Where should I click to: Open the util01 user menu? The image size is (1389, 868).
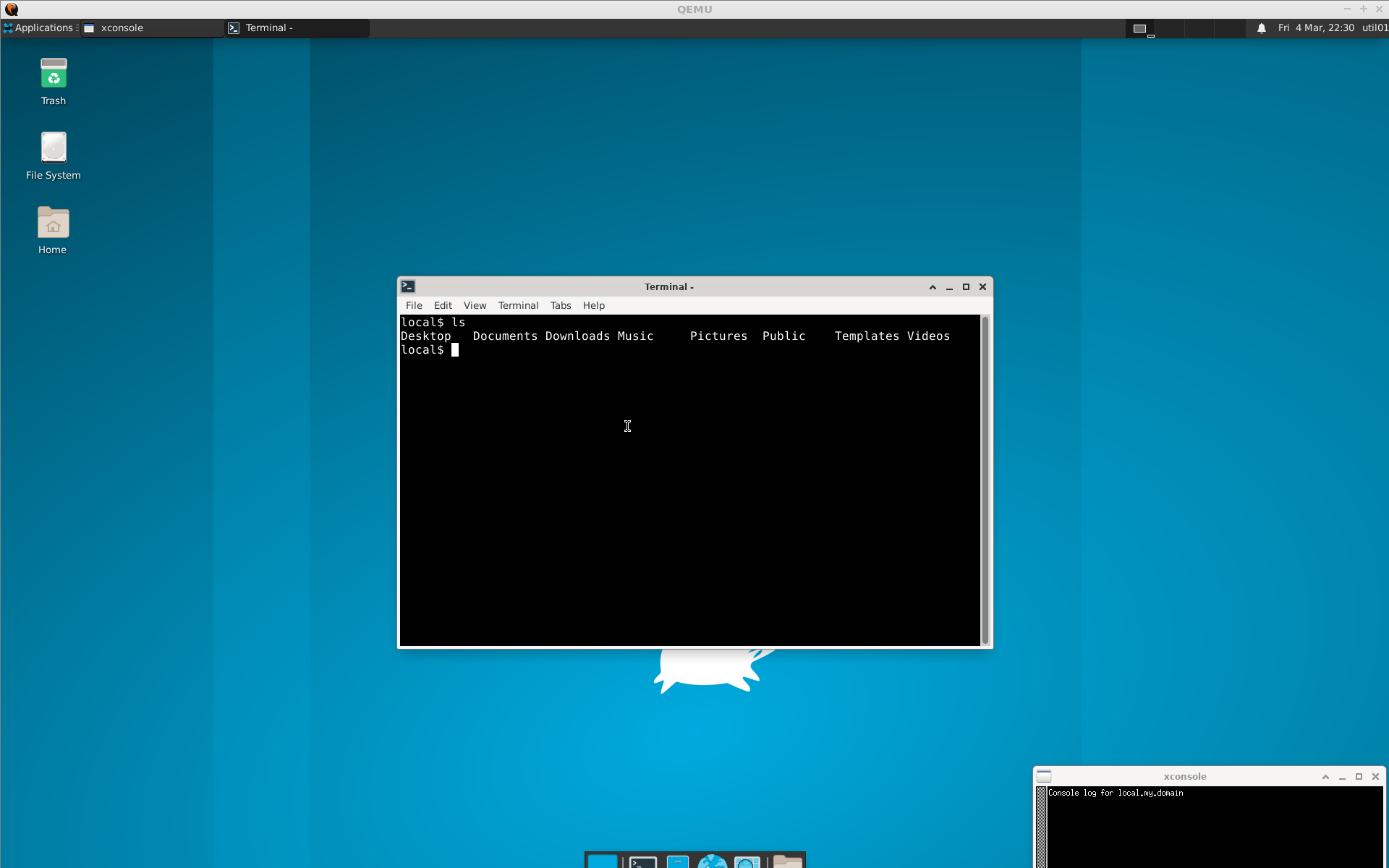pos(1375,28)
